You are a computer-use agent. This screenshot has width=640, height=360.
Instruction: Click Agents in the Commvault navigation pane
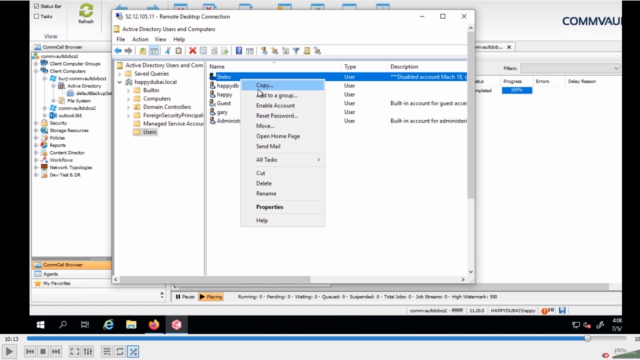coord(71,274)
